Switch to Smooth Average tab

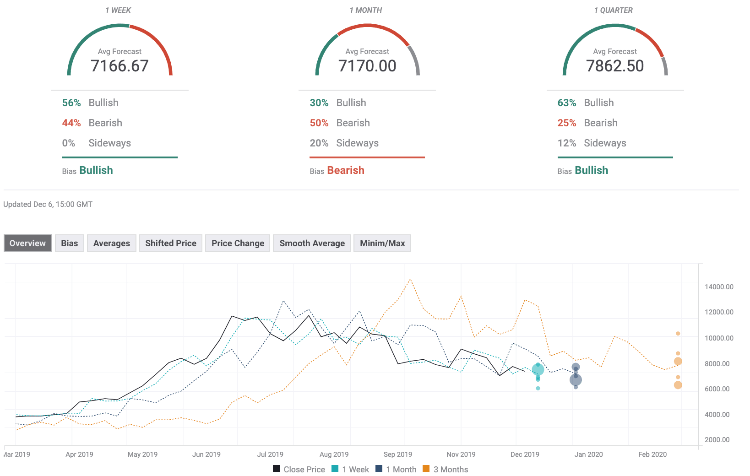pos(311,243)
